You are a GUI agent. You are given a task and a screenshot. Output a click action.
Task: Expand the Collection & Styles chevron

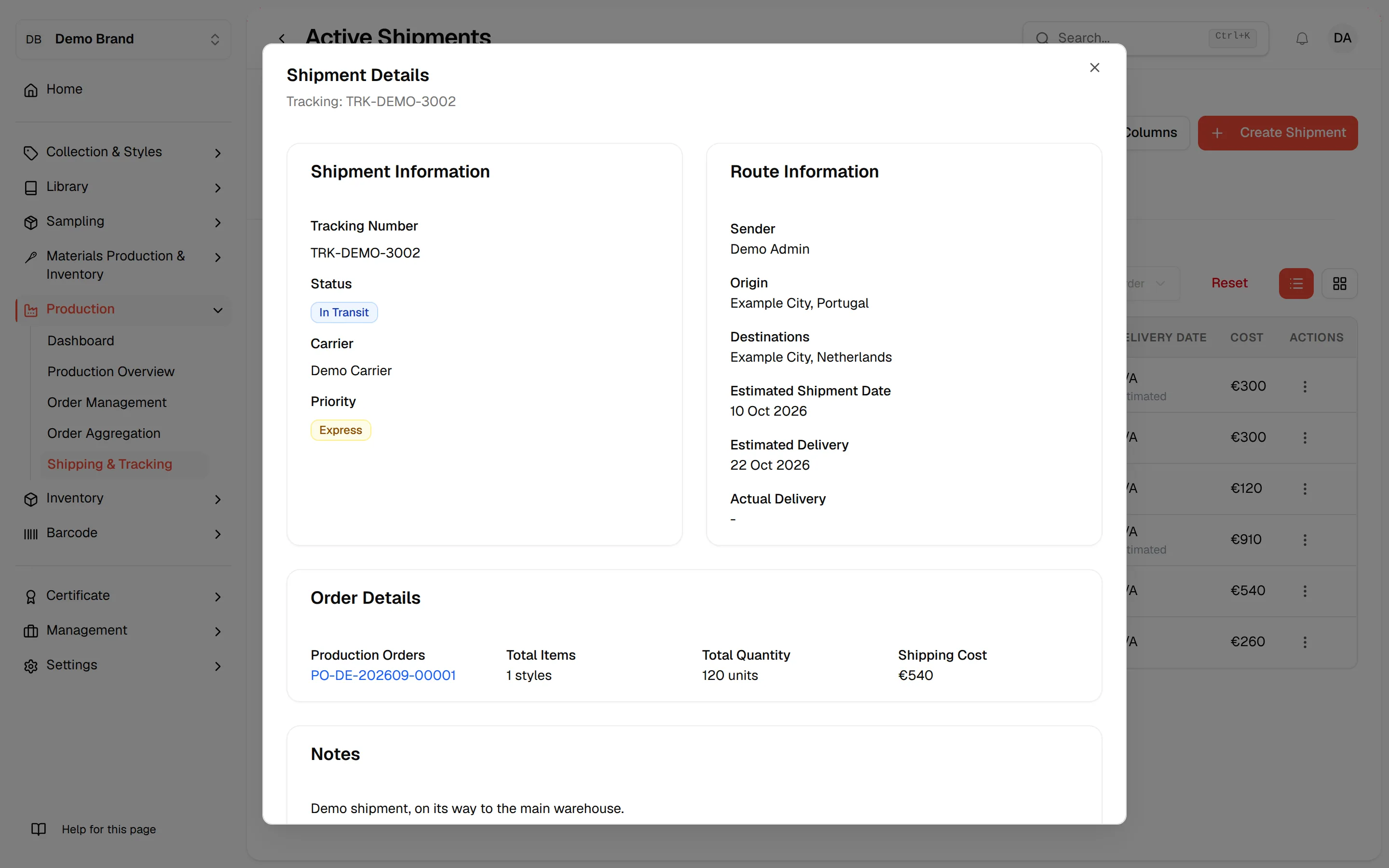tap(218, 153)
